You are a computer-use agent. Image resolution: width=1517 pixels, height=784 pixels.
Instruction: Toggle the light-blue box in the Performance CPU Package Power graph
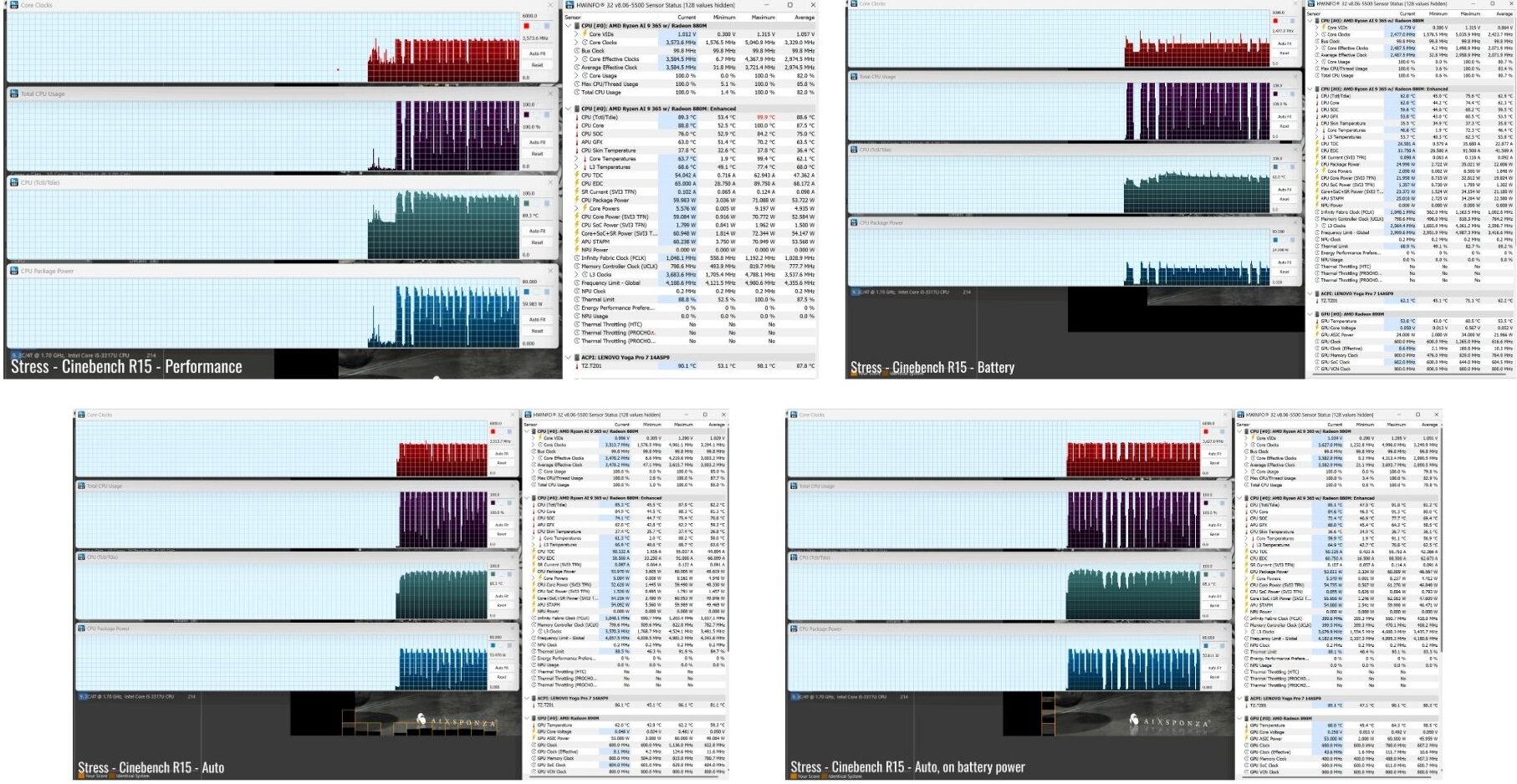click(548, 293)
